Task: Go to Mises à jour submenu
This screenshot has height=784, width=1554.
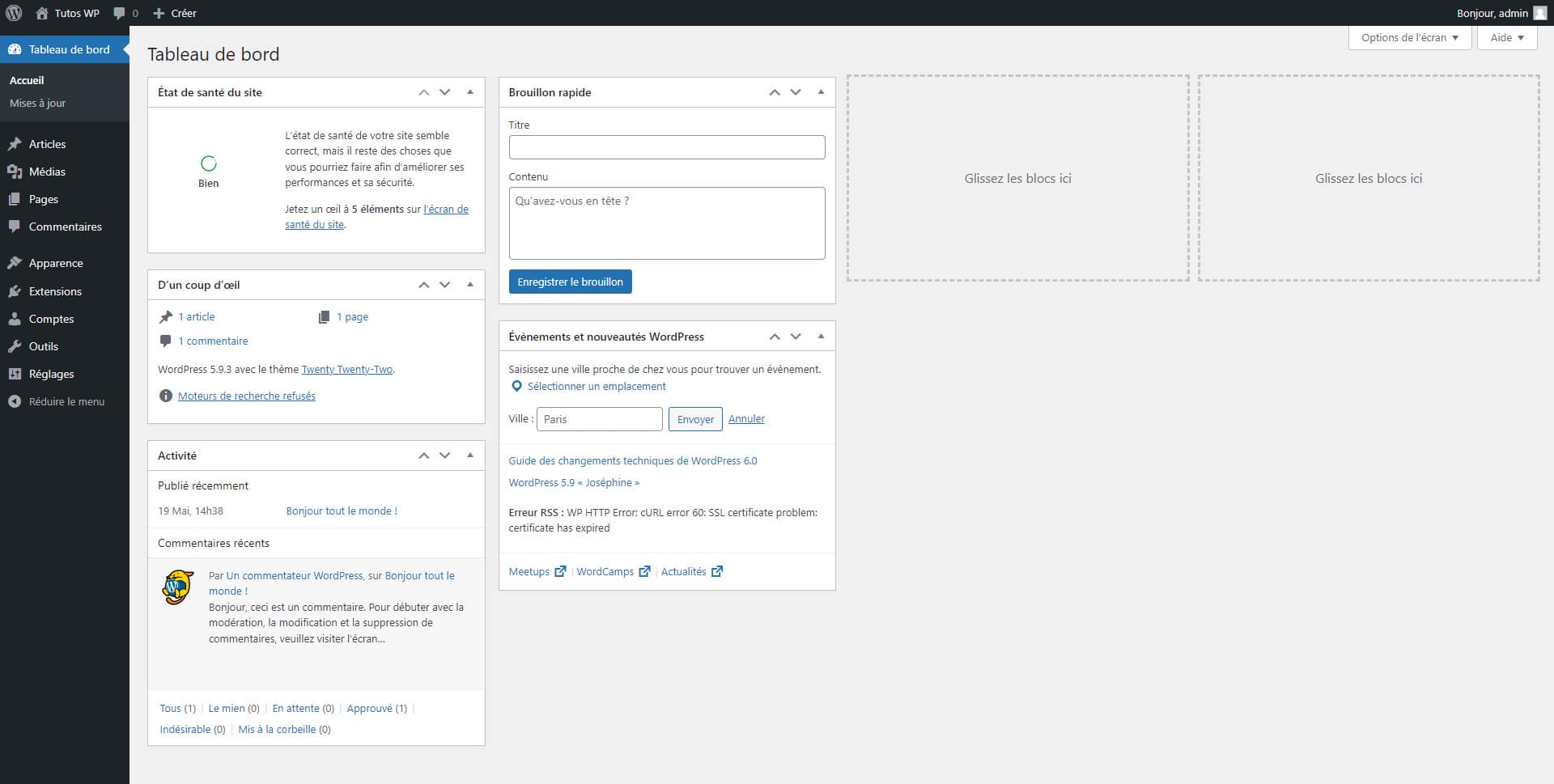Action: click(37, 103)
